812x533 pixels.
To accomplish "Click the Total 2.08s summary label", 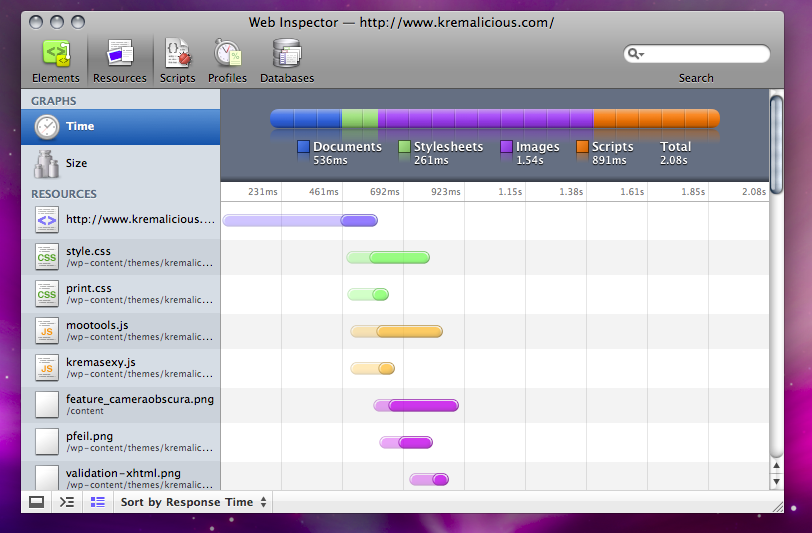I will [675, 153].
